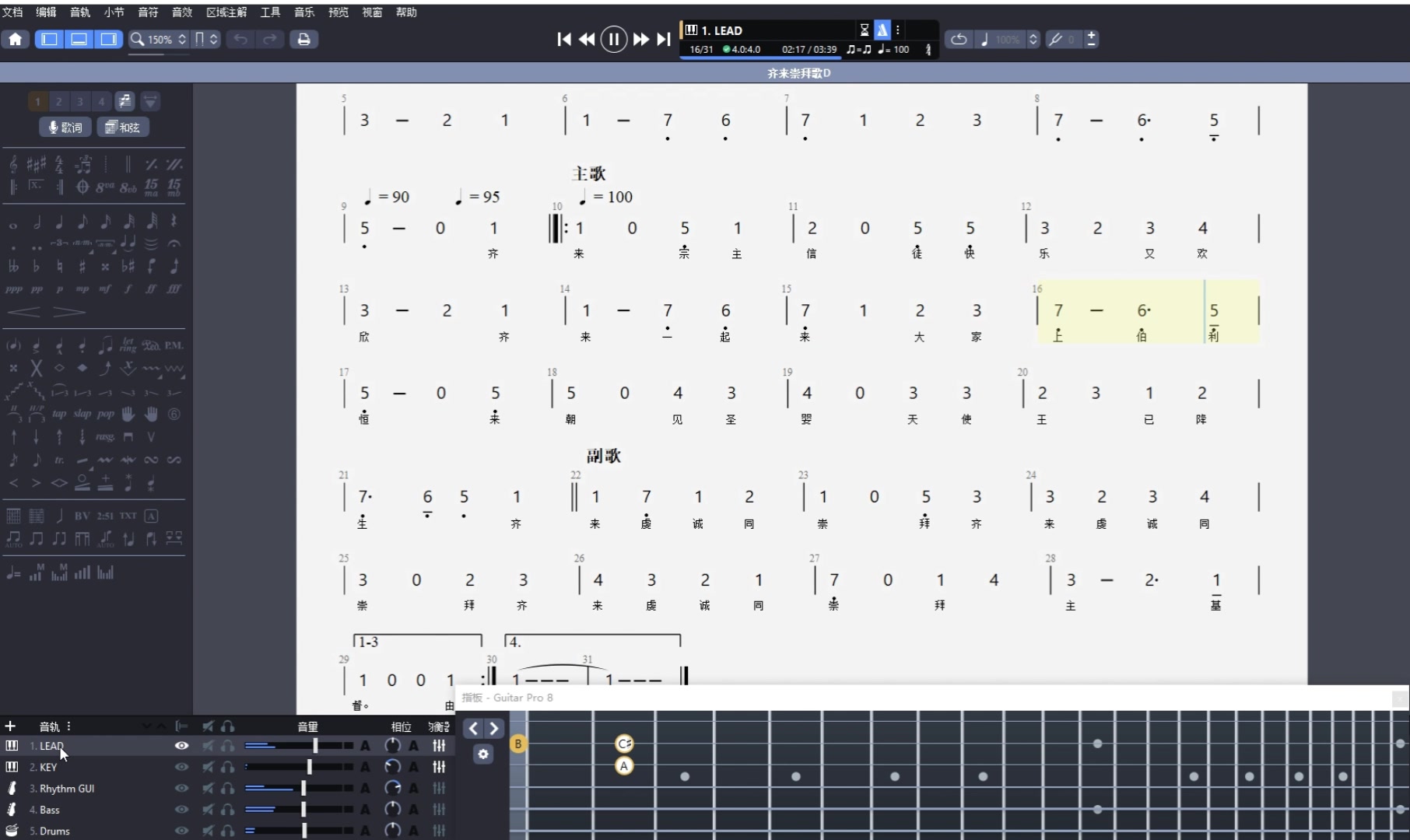Move fretboard view right with arrow
This screenshot has height=840, width=1410.
(x=493, y=729)
